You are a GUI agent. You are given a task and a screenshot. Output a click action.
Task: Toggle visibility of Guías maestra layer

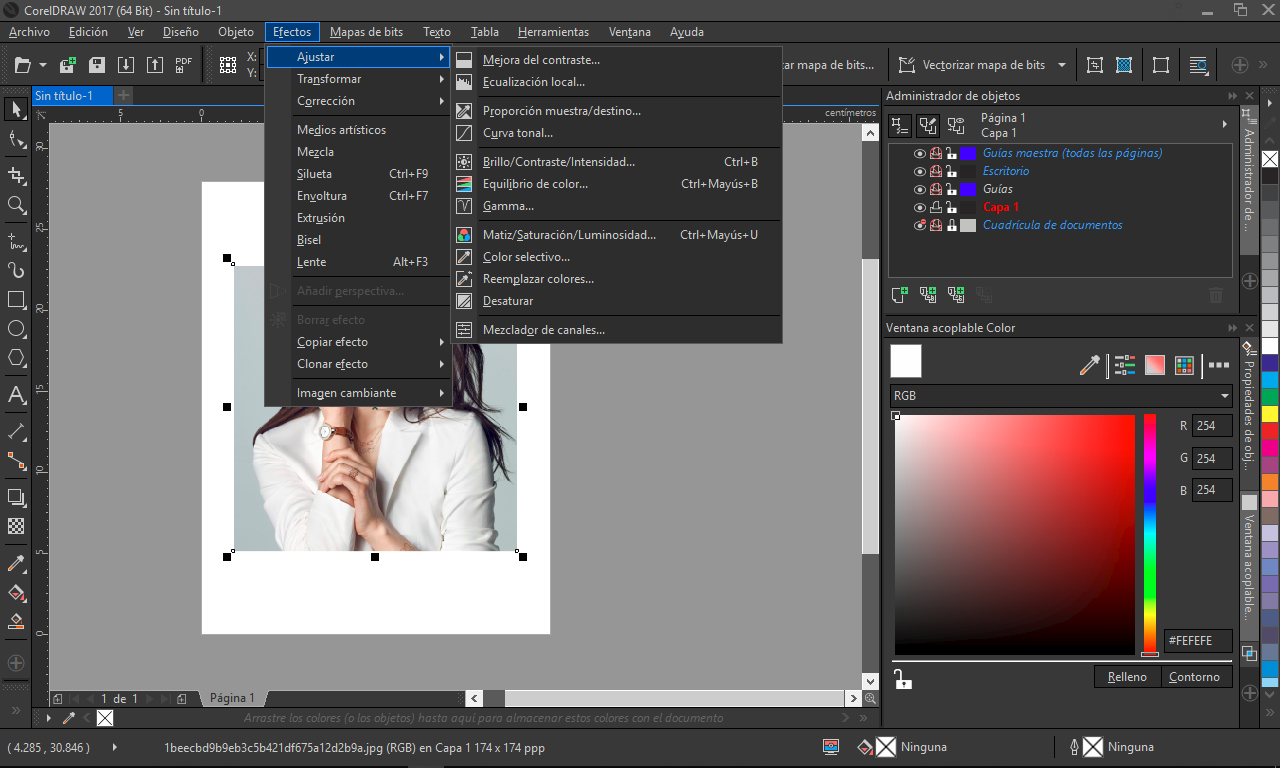coord(920,154)
